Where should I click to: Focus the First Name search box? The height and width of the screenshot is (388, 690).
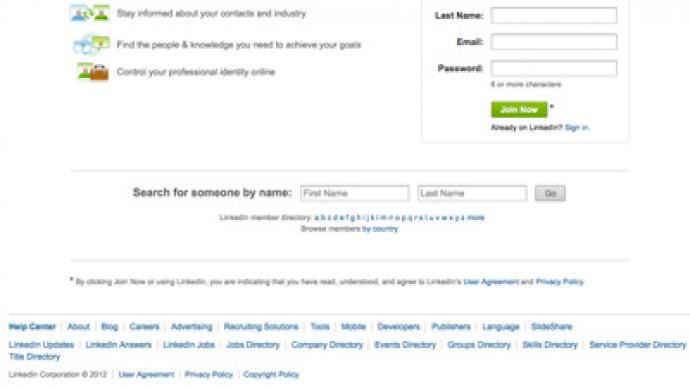point(355,193)
